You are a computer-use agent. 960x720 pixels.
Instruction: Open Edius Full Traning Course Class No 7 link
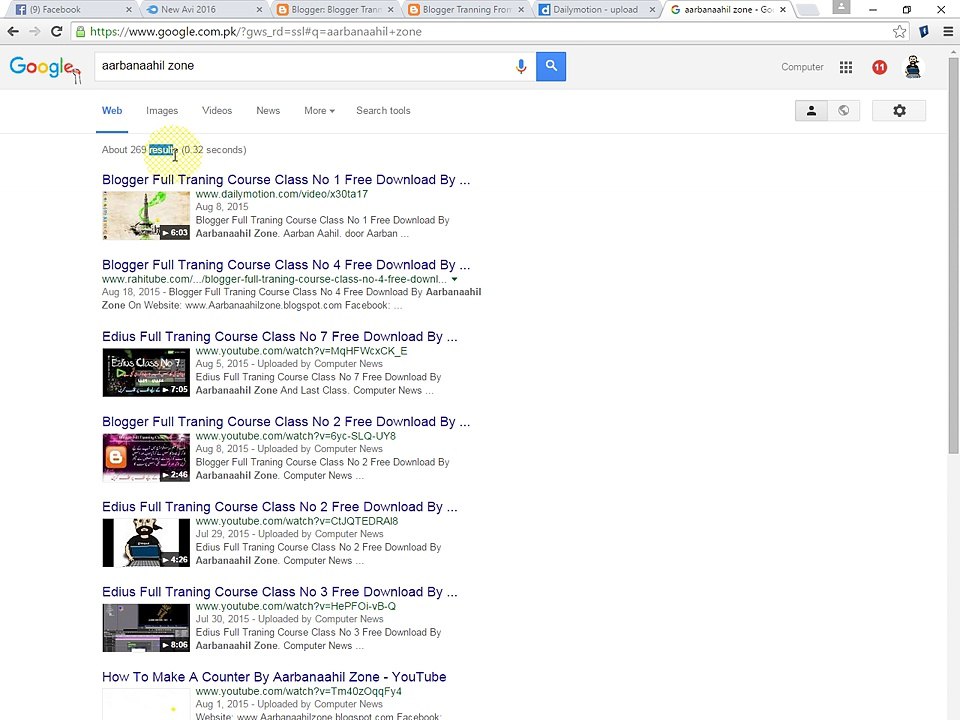(x=279, y=336)
